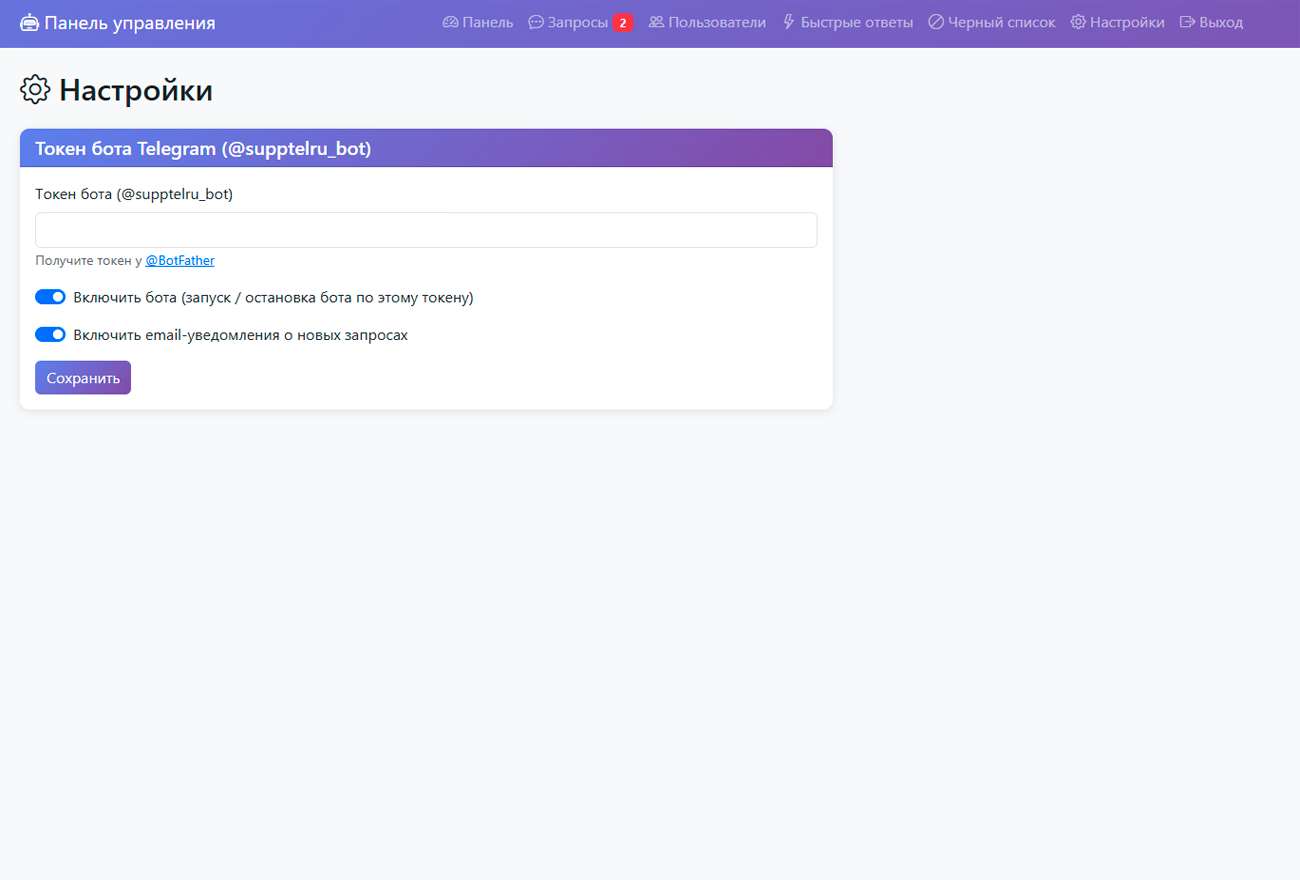
Task: Click the gauge icon beside Панель
Action: click(x=450, y=22)
